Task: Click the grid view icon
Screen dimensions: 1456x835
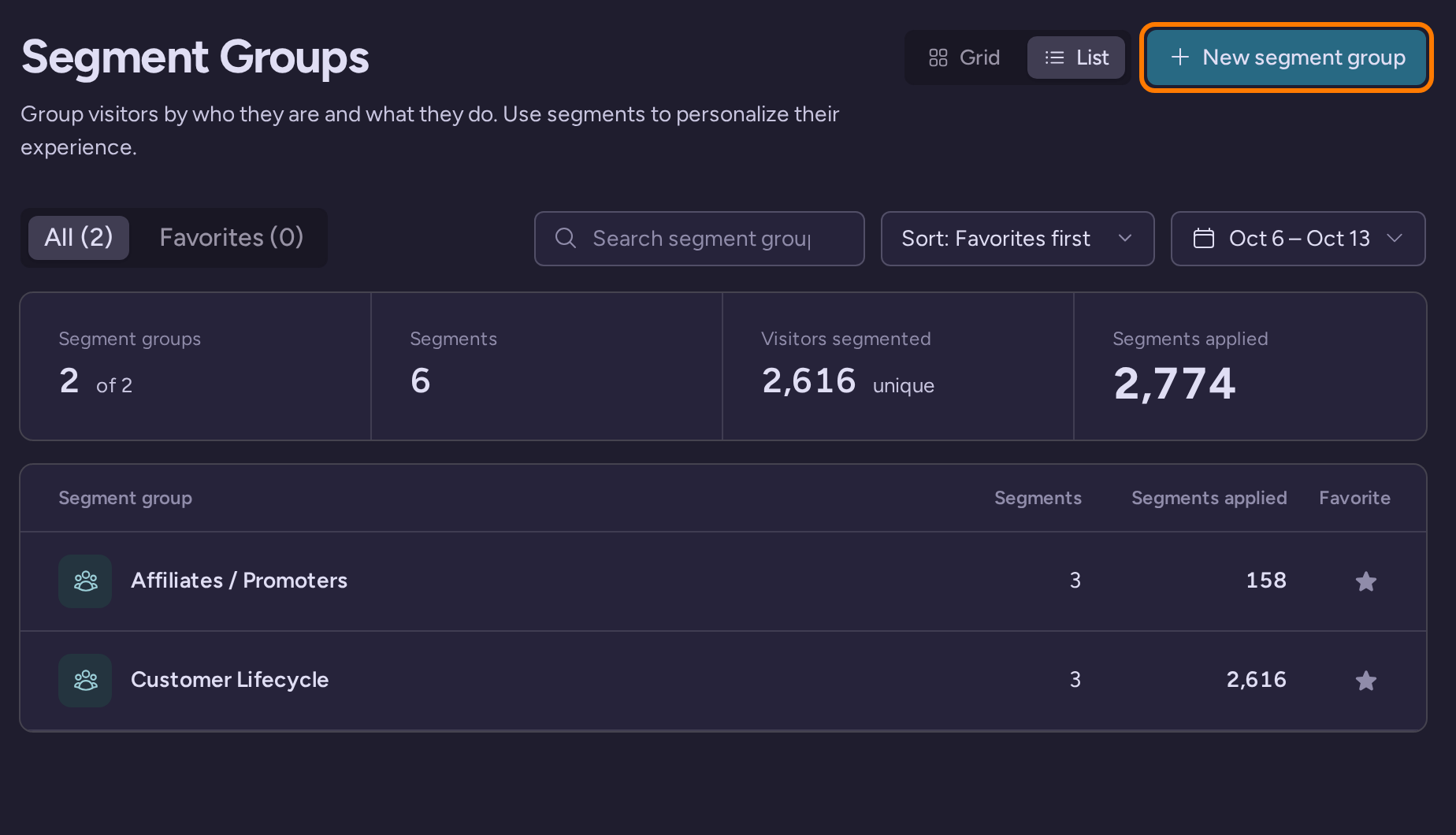Action: coord(938,58)
